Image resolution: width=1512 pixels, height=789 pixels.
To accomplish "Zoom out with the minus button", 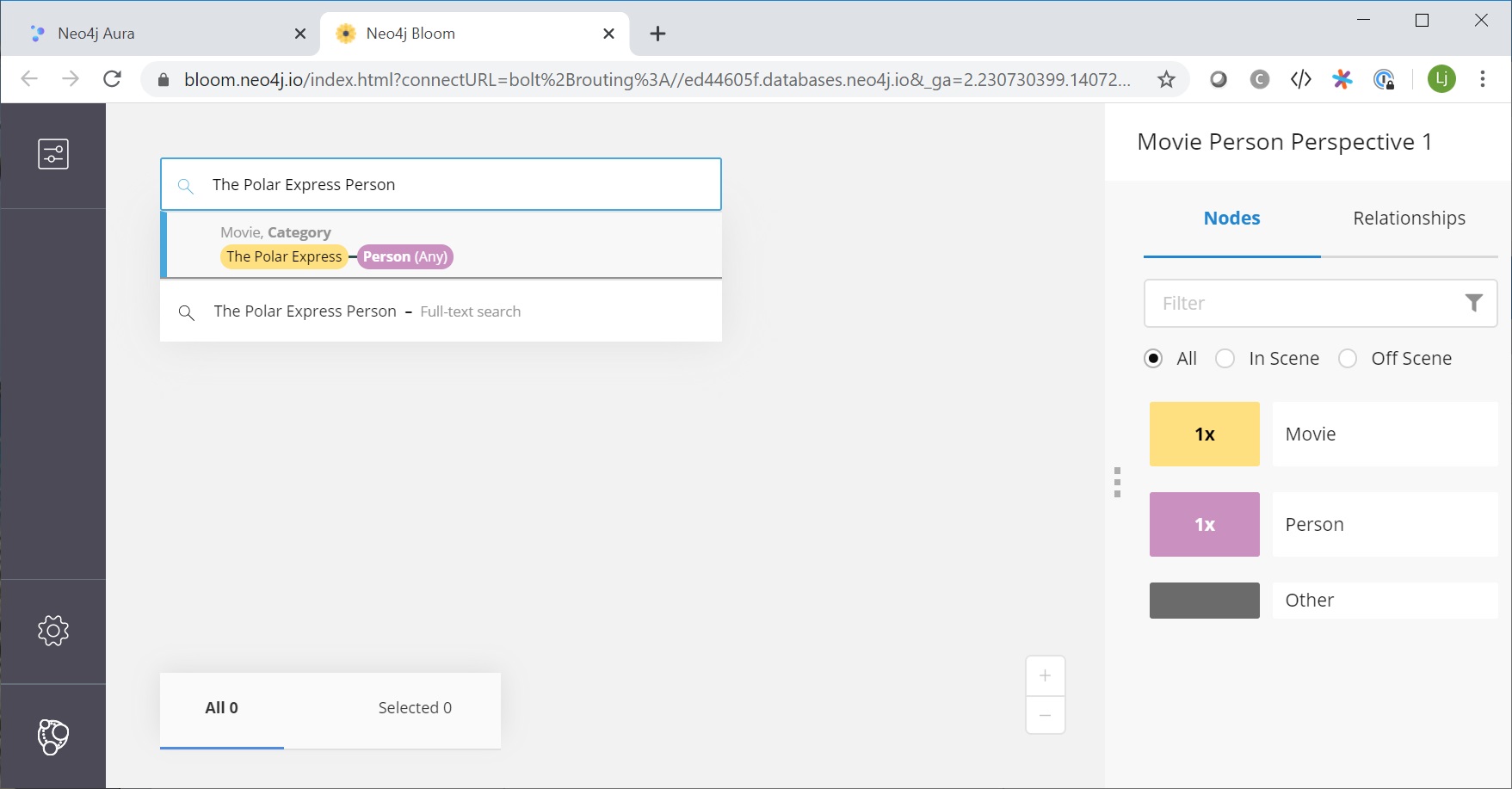I will point(1045,715).
